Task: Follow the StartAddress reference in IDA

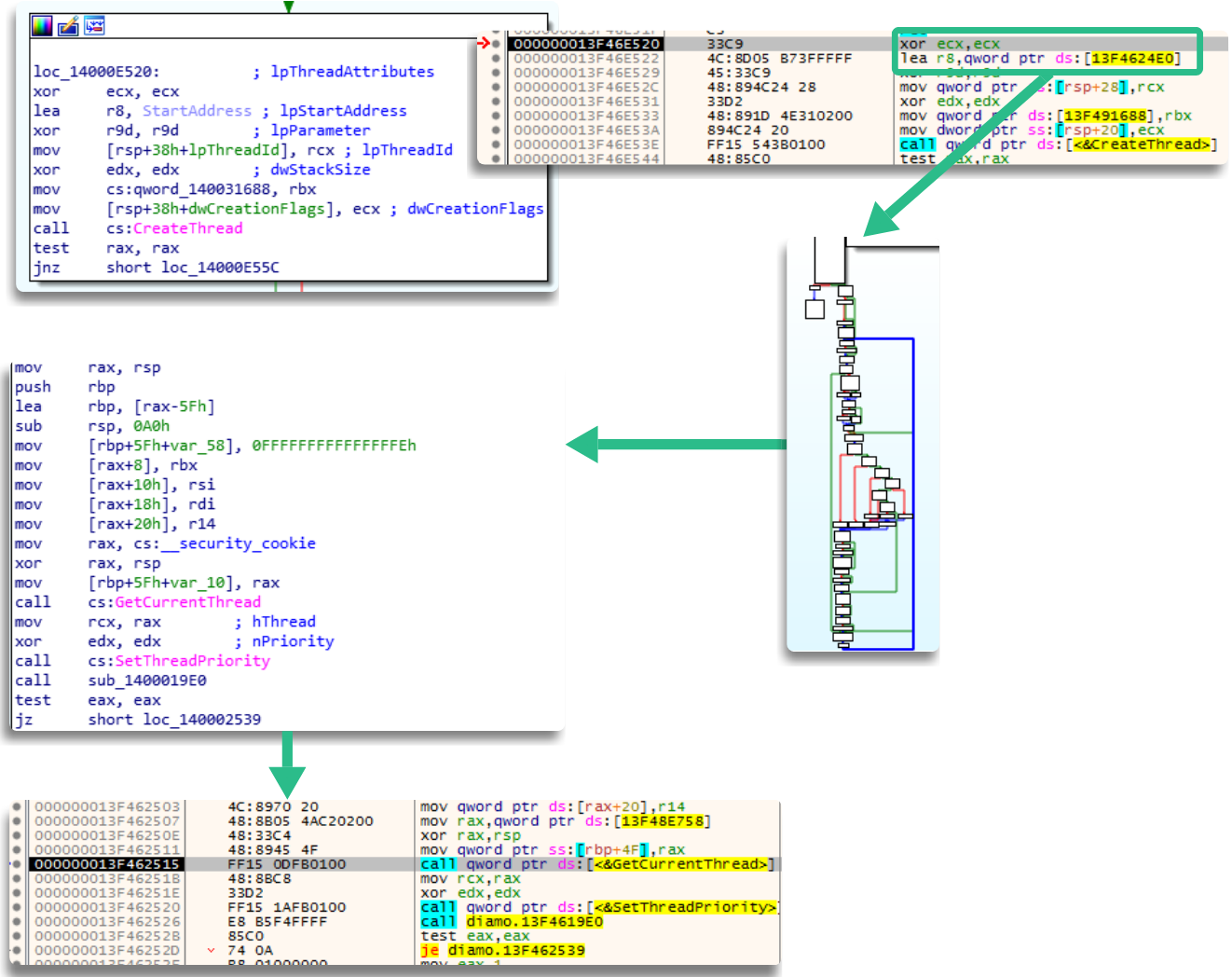Action: click(x=197, y=111)
